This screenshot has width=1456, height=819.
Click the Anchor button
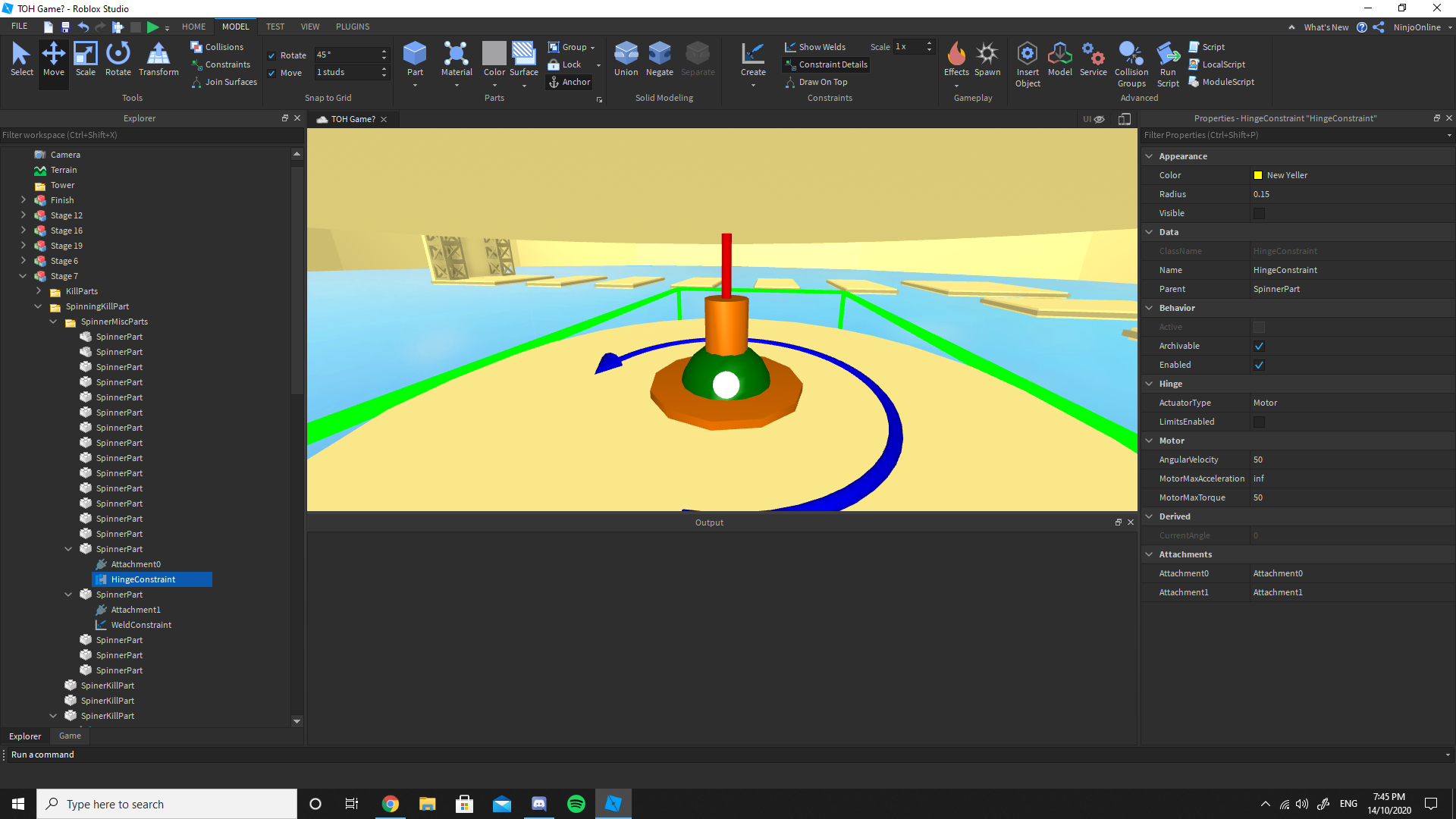(569, 82)
